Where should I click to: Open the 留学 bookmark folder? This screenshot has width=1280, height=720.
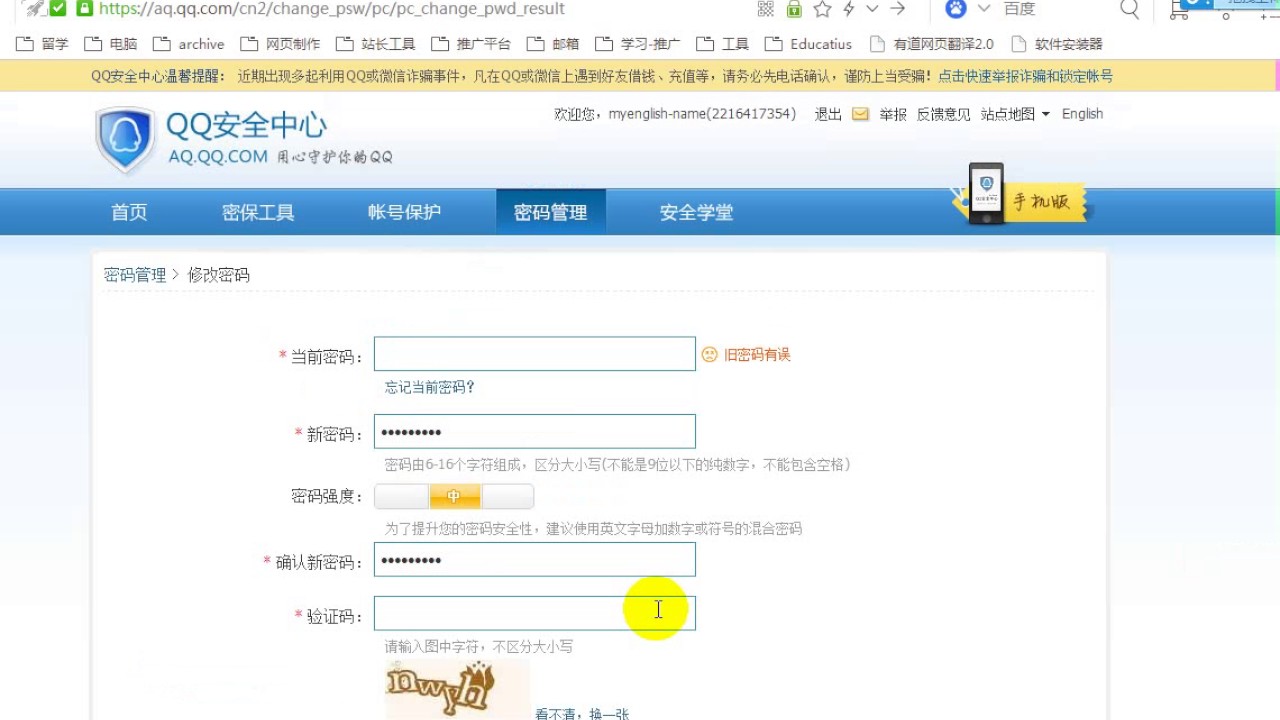(x=43, y=44)
